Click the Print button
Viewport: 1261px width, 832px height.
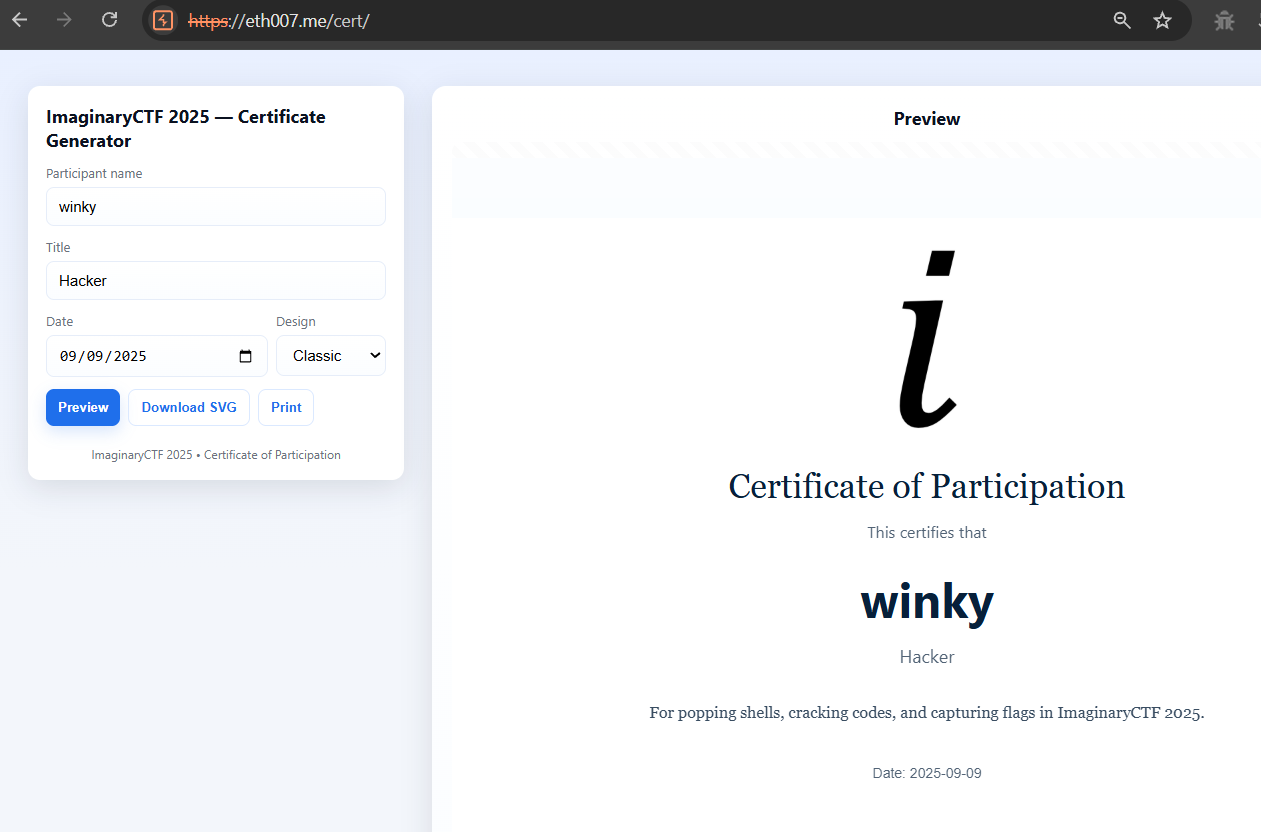(x=286, y=408)
